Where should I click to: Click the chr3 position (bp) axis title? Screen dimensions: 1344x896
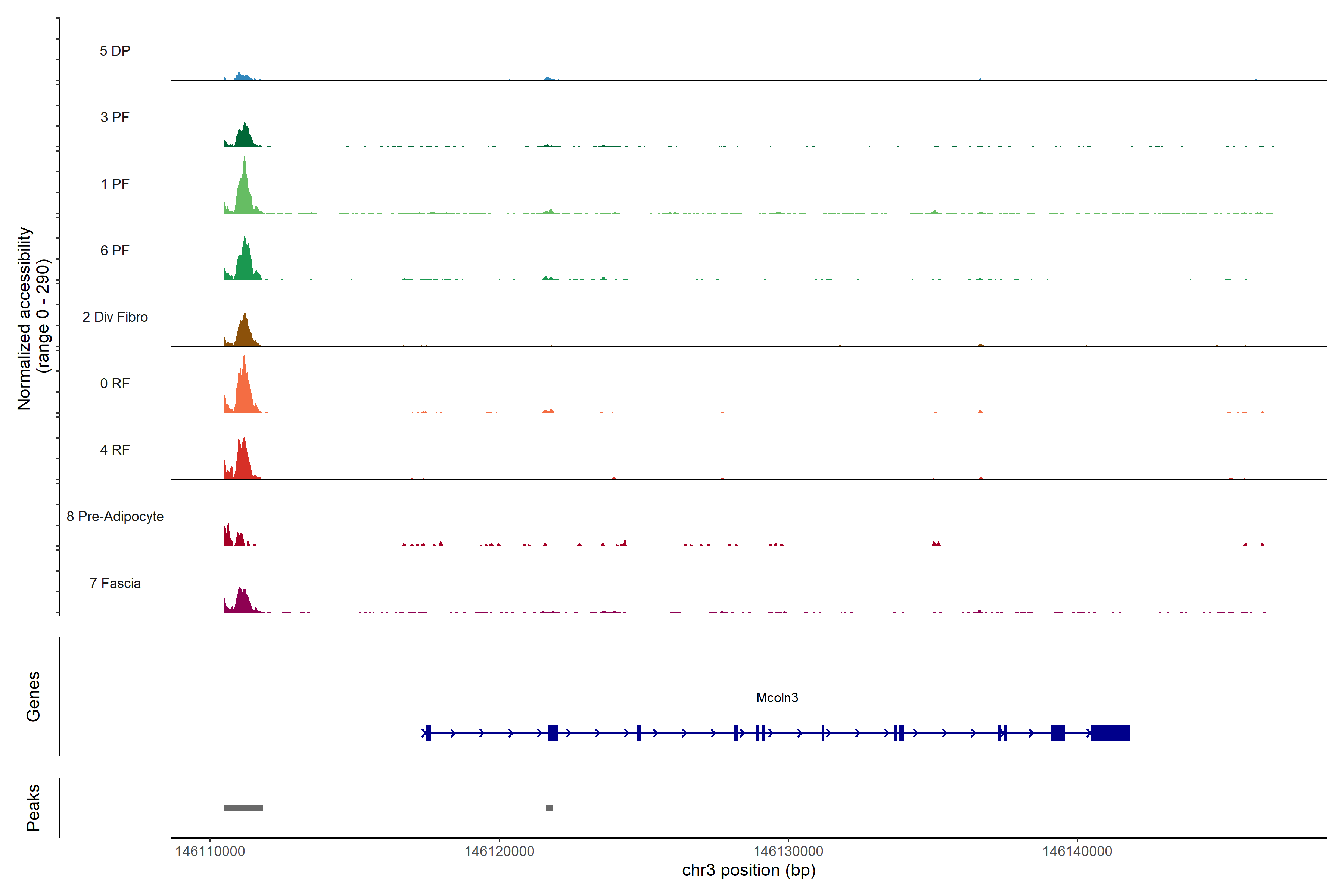pyautogui.click(x=749, y=870)
